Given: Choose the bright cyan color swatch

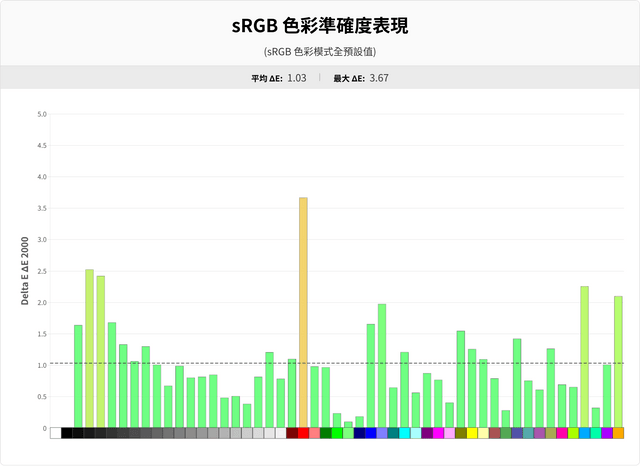Looking at the screenshot, I should point(404,433).
